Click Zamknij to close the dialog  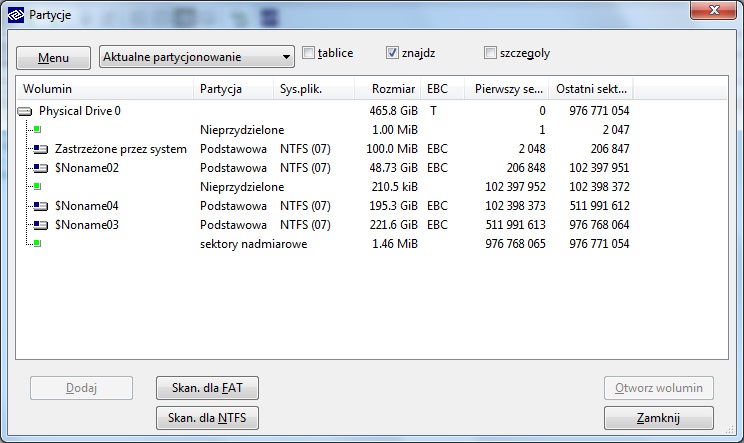coord(659,418)
